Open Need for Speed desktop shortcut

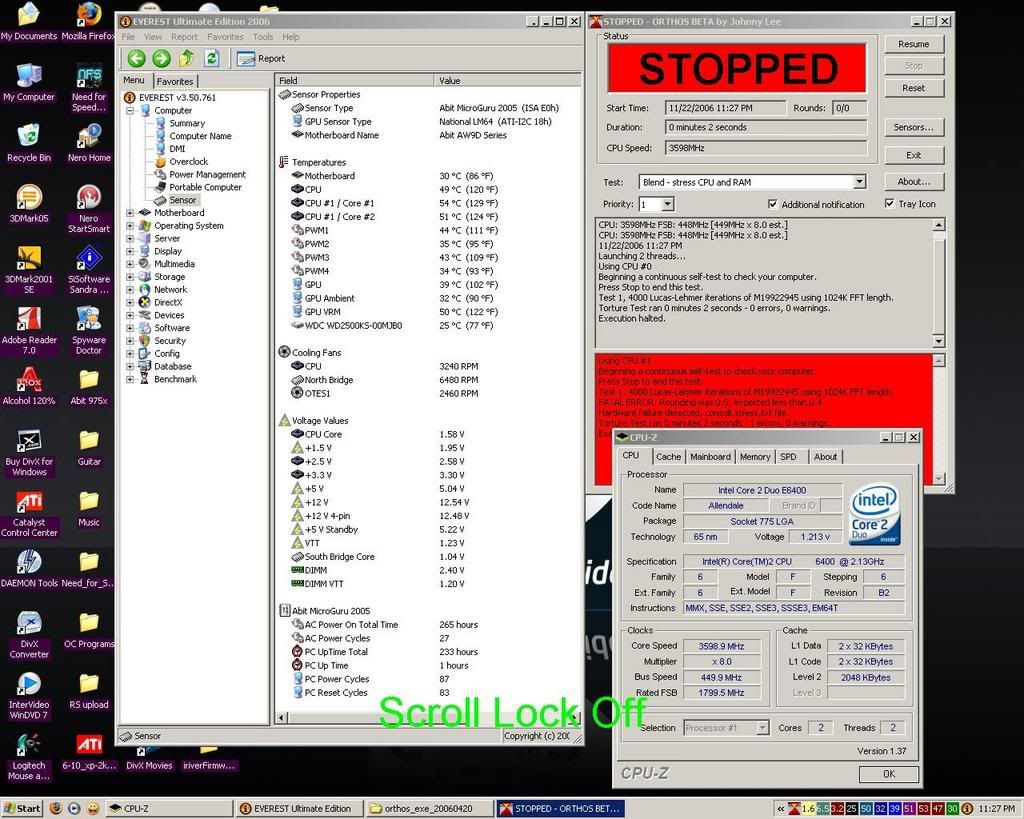tap(89, 88)
